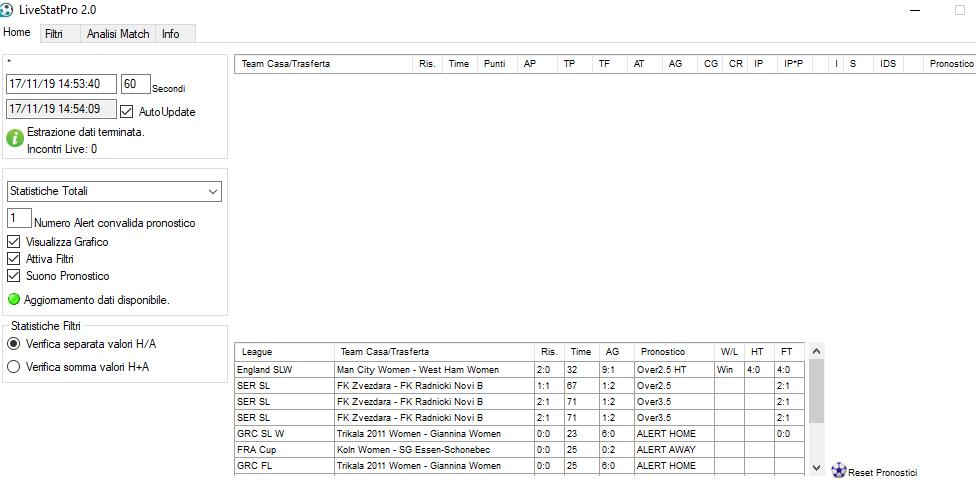Click Numero Alert convalida input box
The image size is (976, 482).
[19, 218]
